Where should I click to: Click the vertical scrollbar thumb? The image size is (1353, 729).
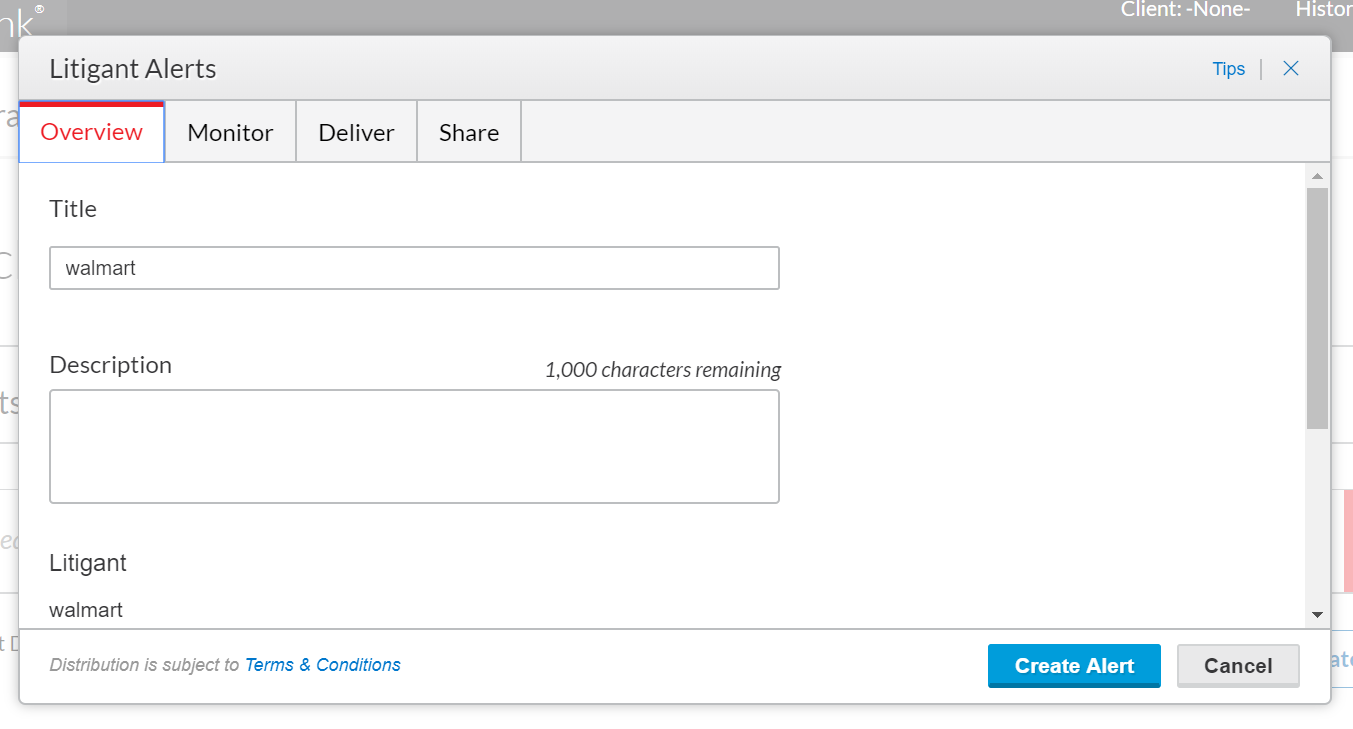pyautogui.click(x=1317, y=308)
